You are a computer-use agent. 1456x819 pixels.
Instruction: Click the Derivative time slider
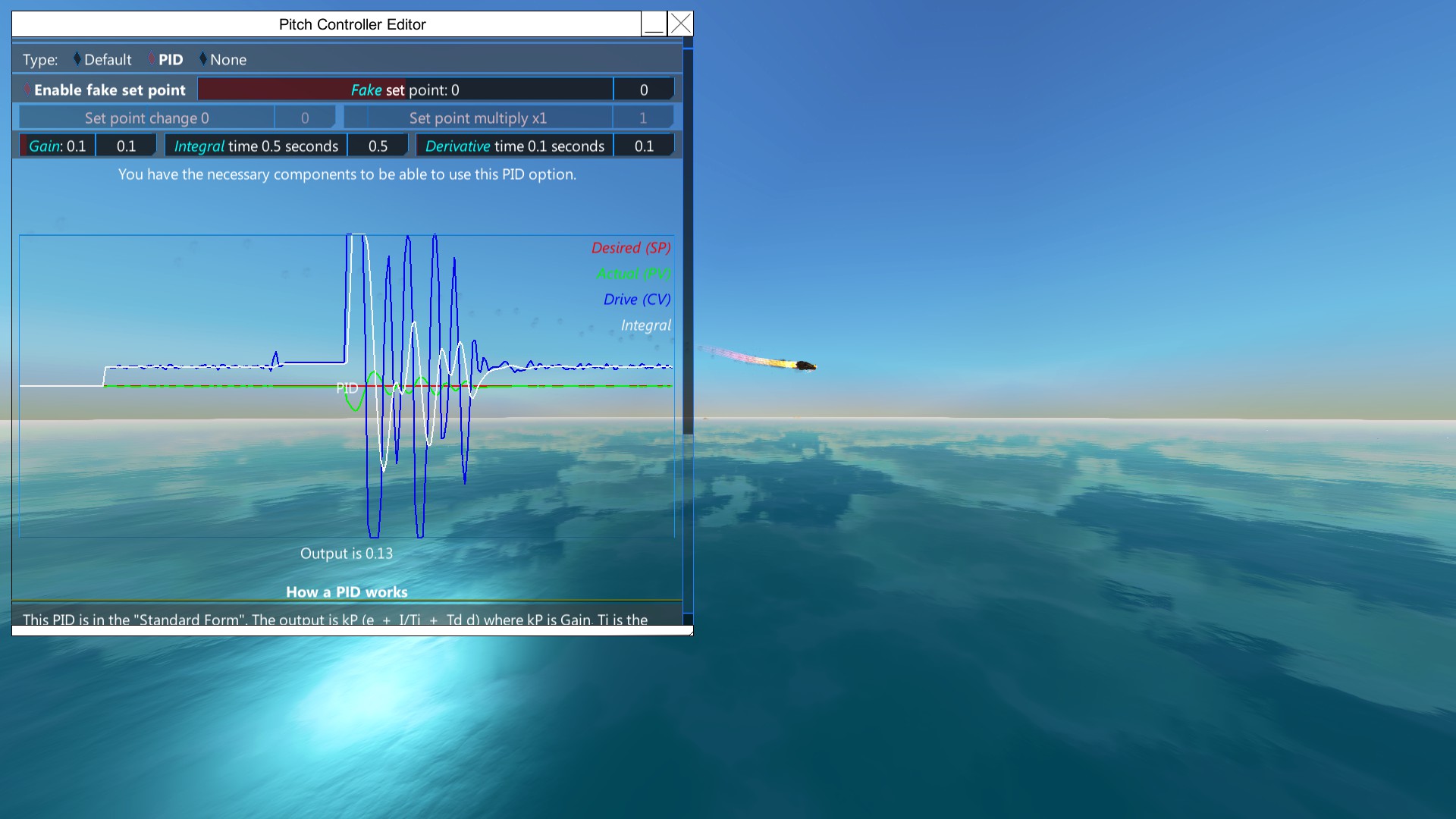tap(514, 146)
